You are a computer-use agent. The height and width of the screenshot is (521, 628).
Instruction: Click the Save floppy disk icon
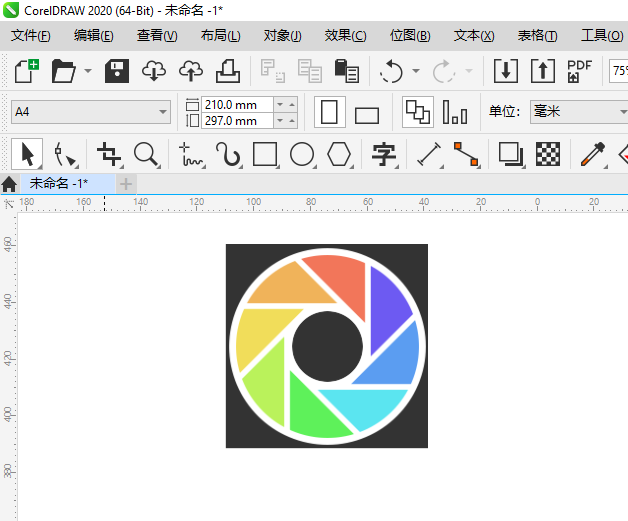(117, 71)
